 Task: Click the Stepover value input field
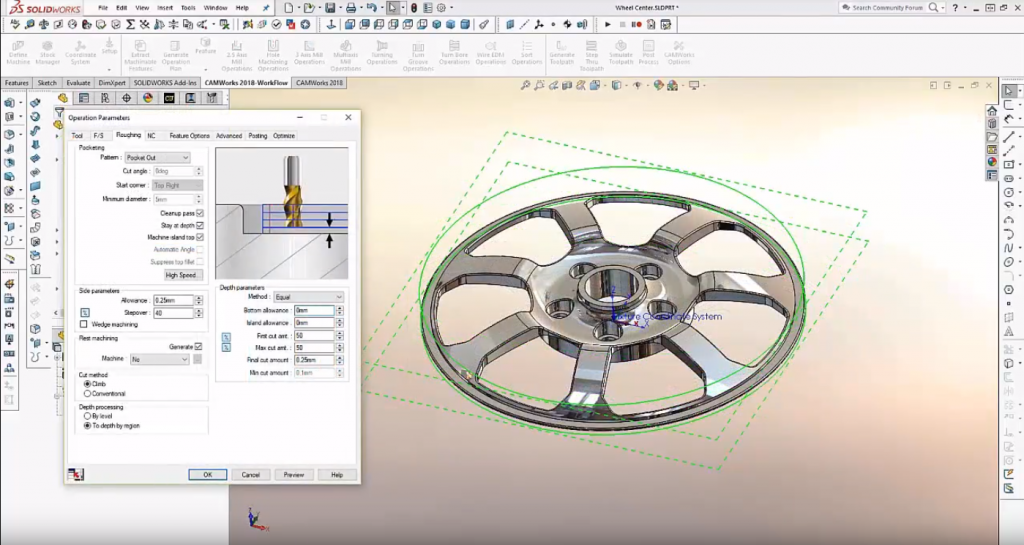pyautogui.click(x=172, y=313)
